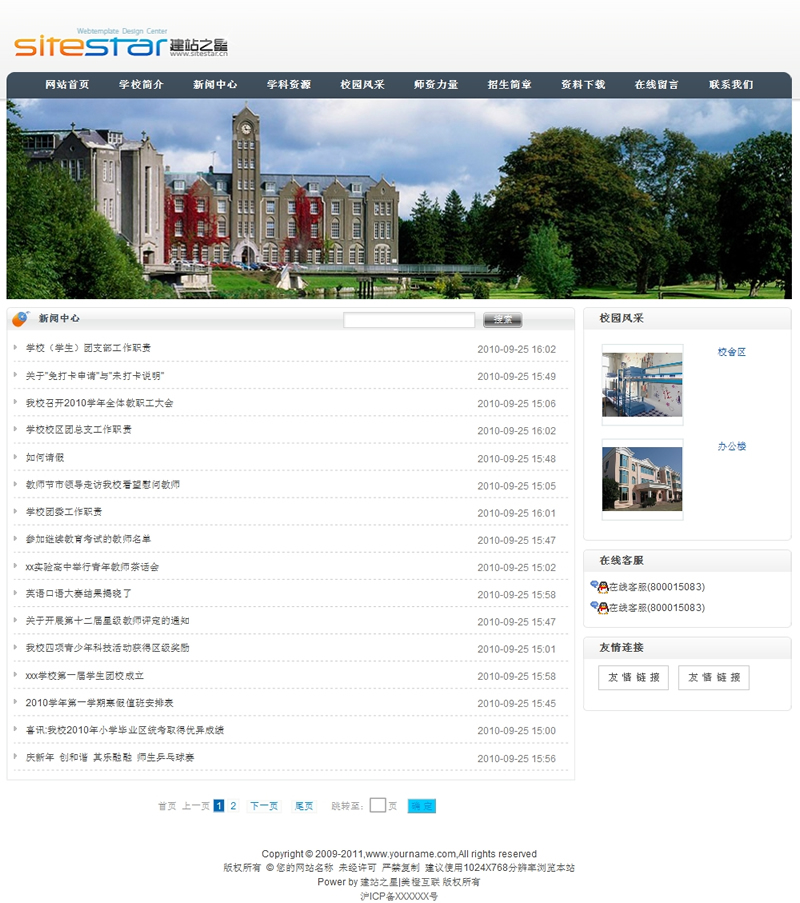Click arrow bullet beside 如何请假
This screenshot has width=800, height=903.
(x=16, y=457)
